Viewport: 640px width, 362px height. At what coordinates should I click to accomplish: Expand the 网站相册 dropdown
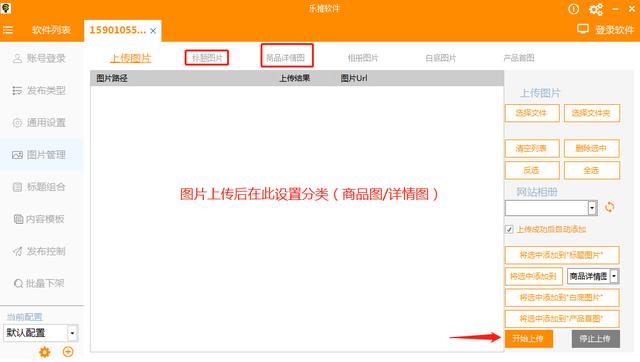(592, 208)
